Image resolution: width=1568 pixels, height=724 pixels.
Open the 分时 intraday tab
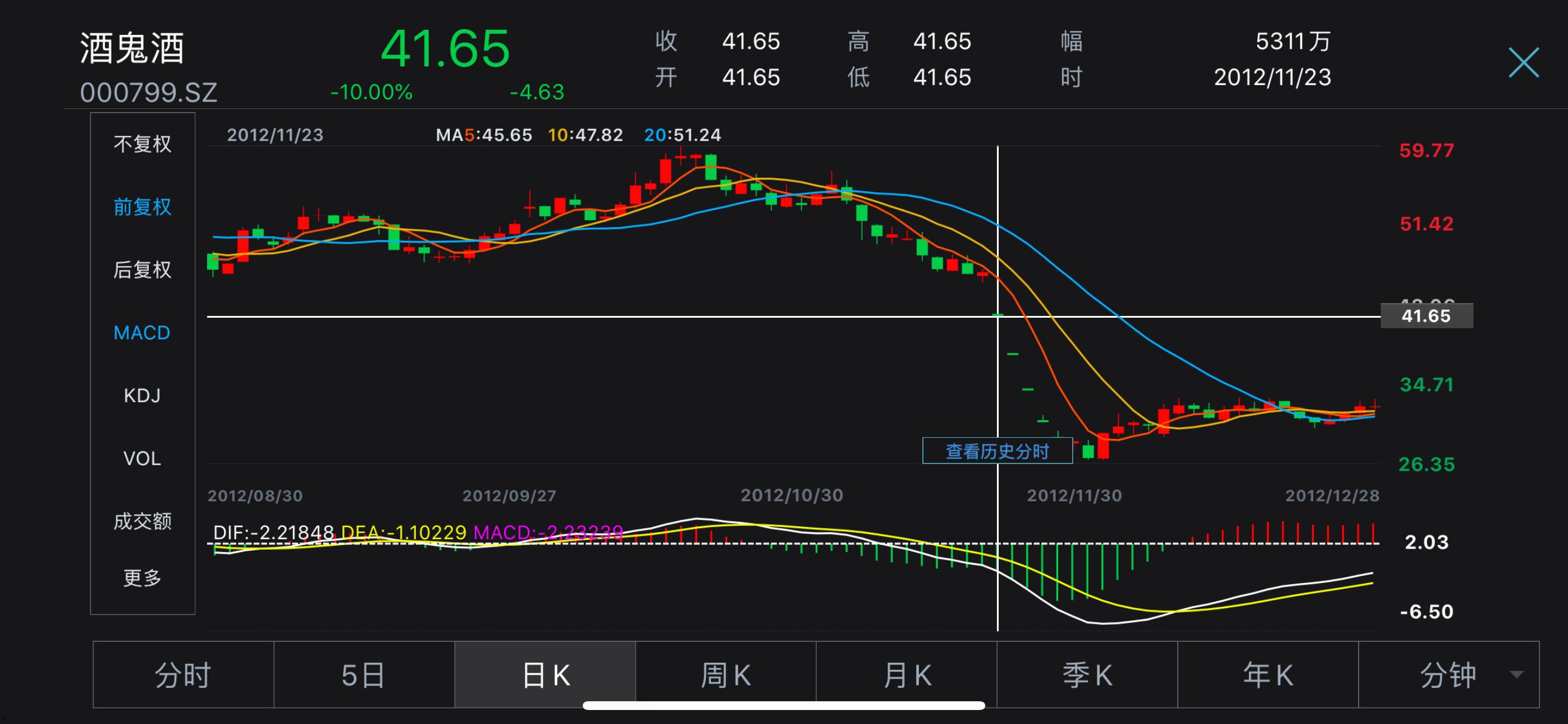183,674
